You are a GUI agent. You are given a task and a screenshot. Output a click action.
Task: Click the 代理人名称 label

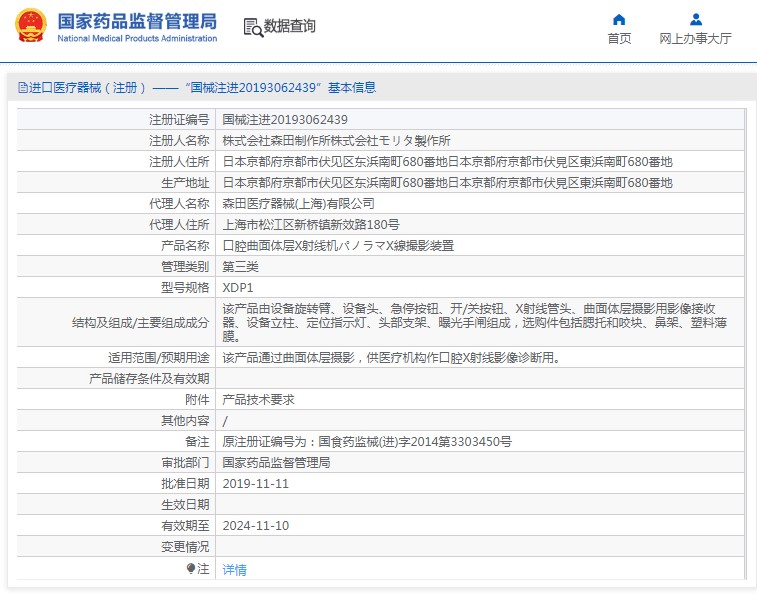click(x=179, y=204)
